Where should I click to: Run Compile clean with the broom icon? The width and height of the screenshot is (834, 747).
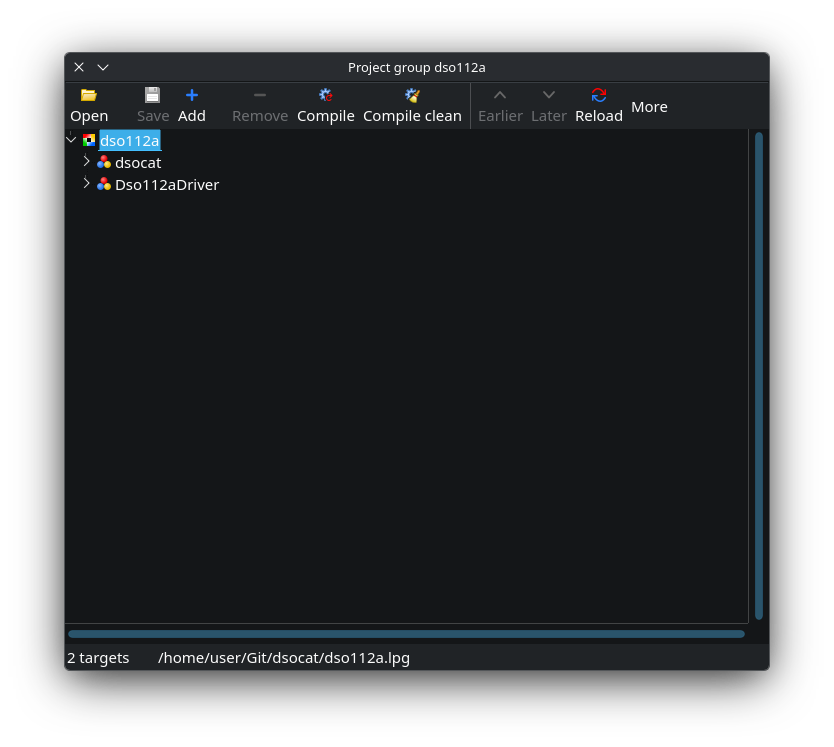point(412,105)
